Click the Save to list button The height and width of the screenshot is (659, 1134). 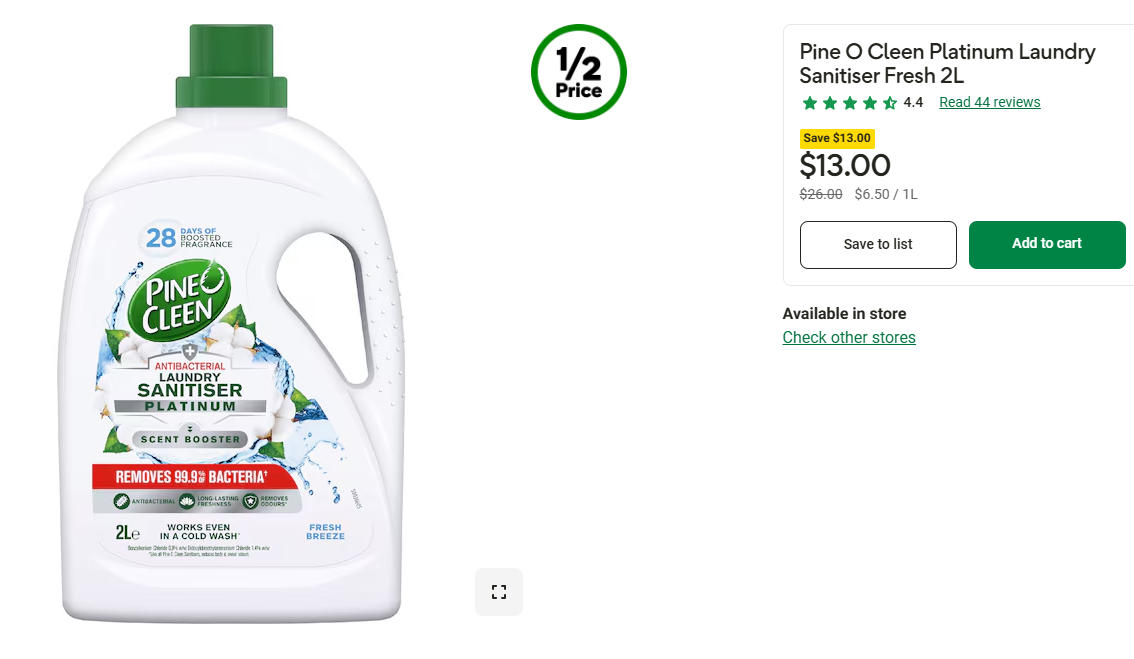[878, 245]
